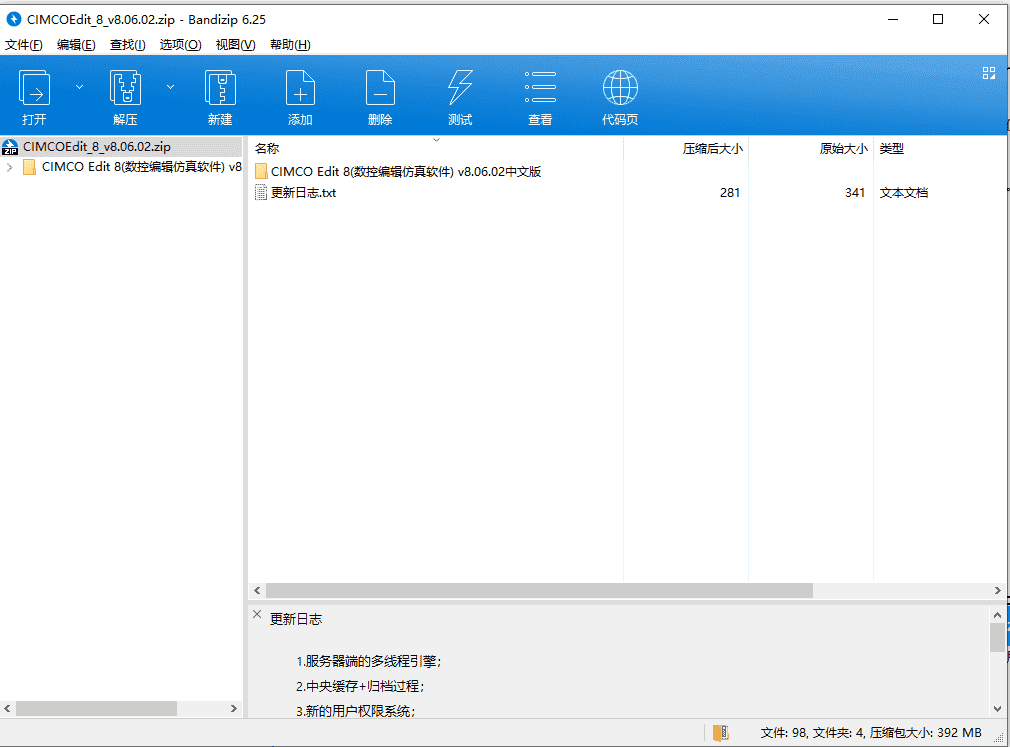
Task: Click the 删除 (Delete) toolbar icon
Action: 380,88
